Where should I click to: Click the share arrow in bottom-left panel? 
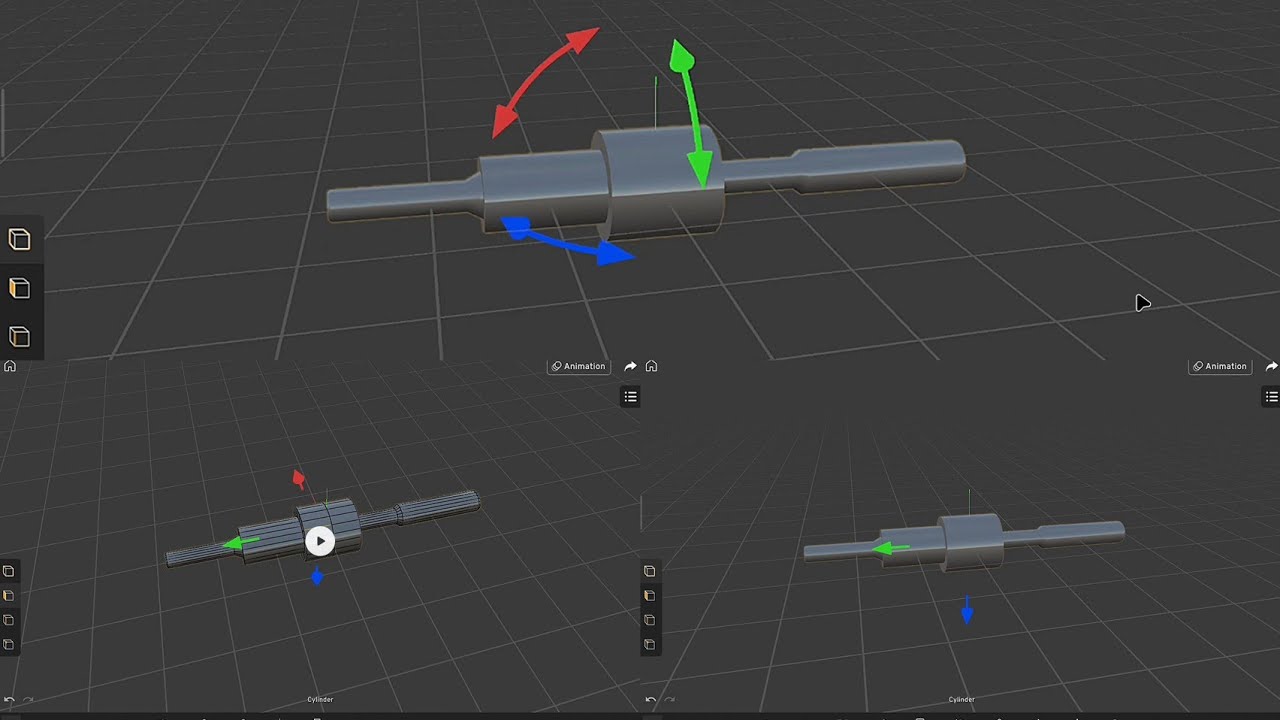click(631, 366)
